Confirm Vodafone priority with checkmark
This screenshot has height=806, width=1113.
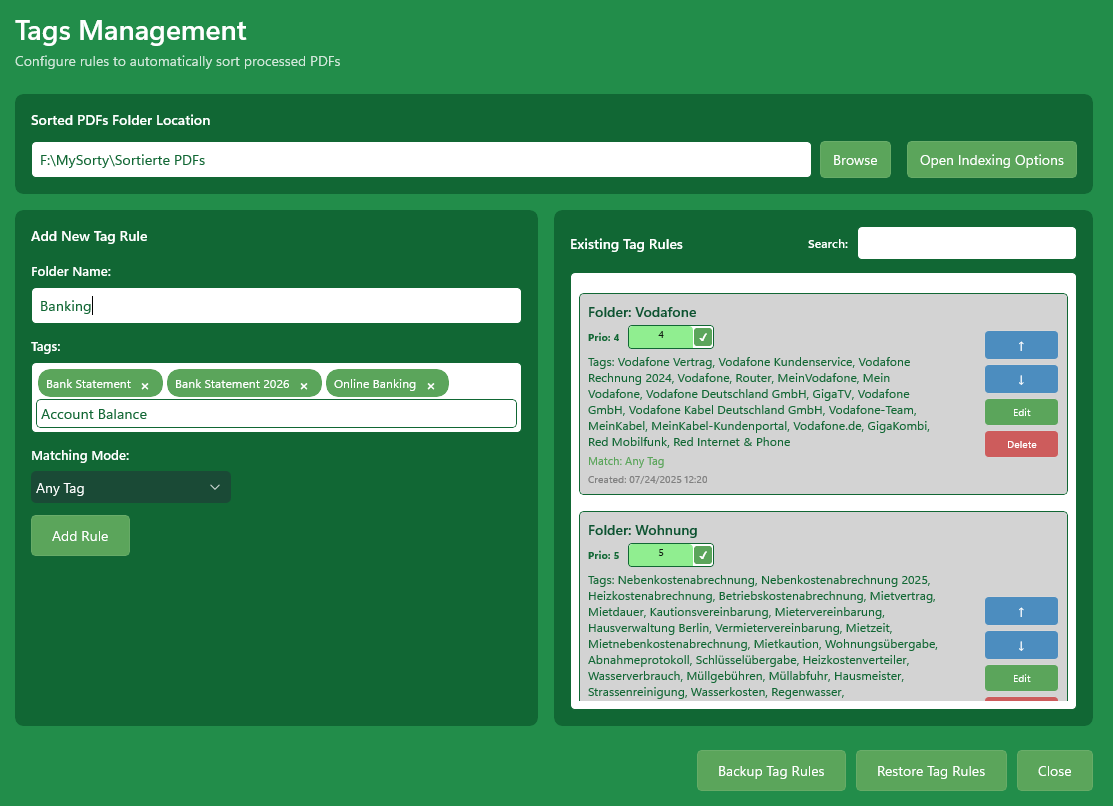tap(703, 337)
